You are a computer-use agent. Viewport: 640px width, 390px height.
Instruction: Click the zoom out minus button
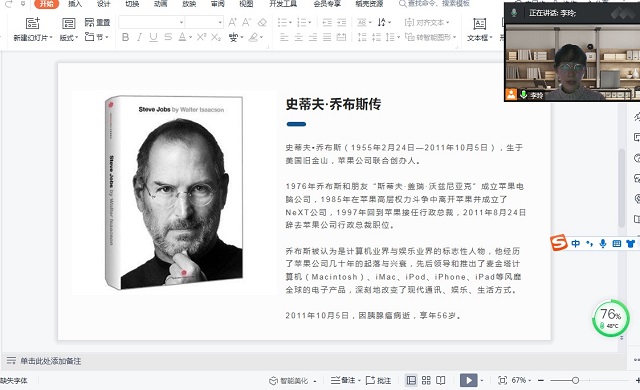point(541,380)
